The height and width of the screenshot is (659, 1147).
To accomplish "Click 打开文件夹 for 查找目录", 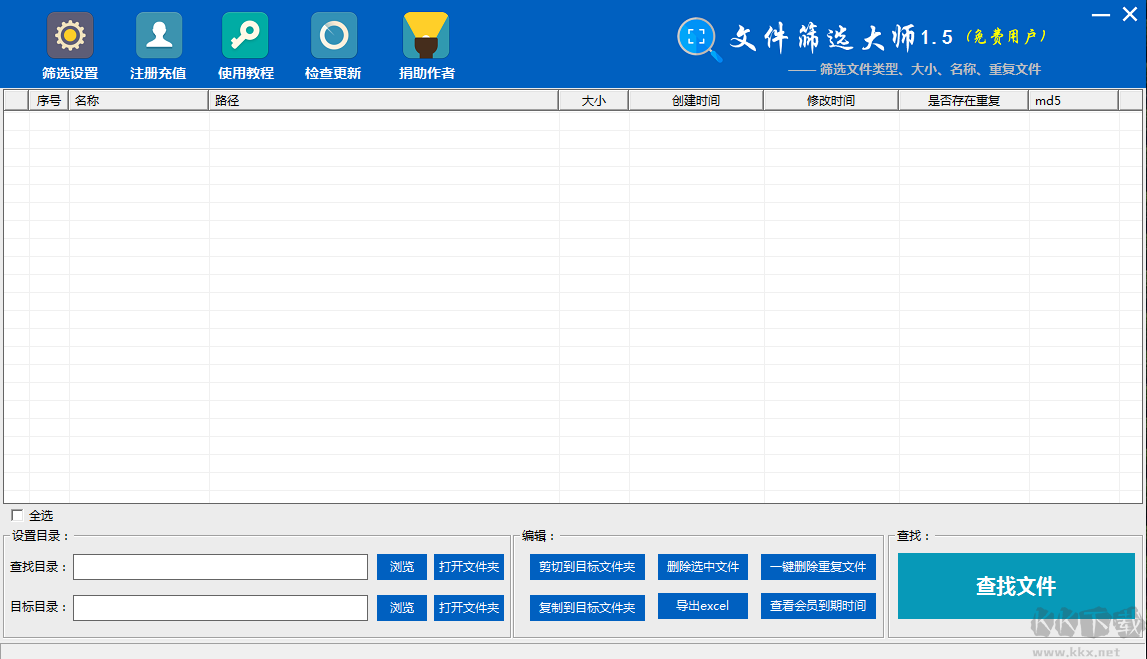I will 469,567.
